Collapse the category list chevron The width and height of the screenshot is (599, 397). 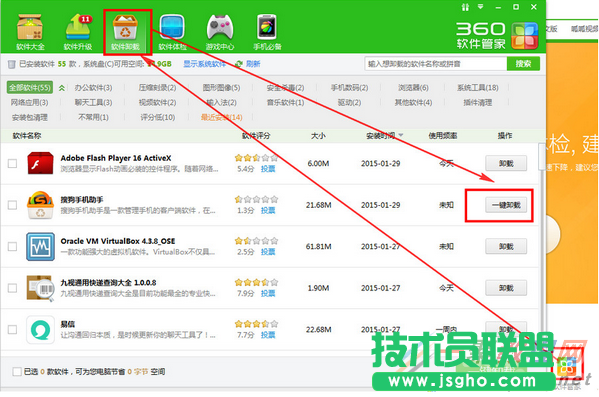[62, 88]
